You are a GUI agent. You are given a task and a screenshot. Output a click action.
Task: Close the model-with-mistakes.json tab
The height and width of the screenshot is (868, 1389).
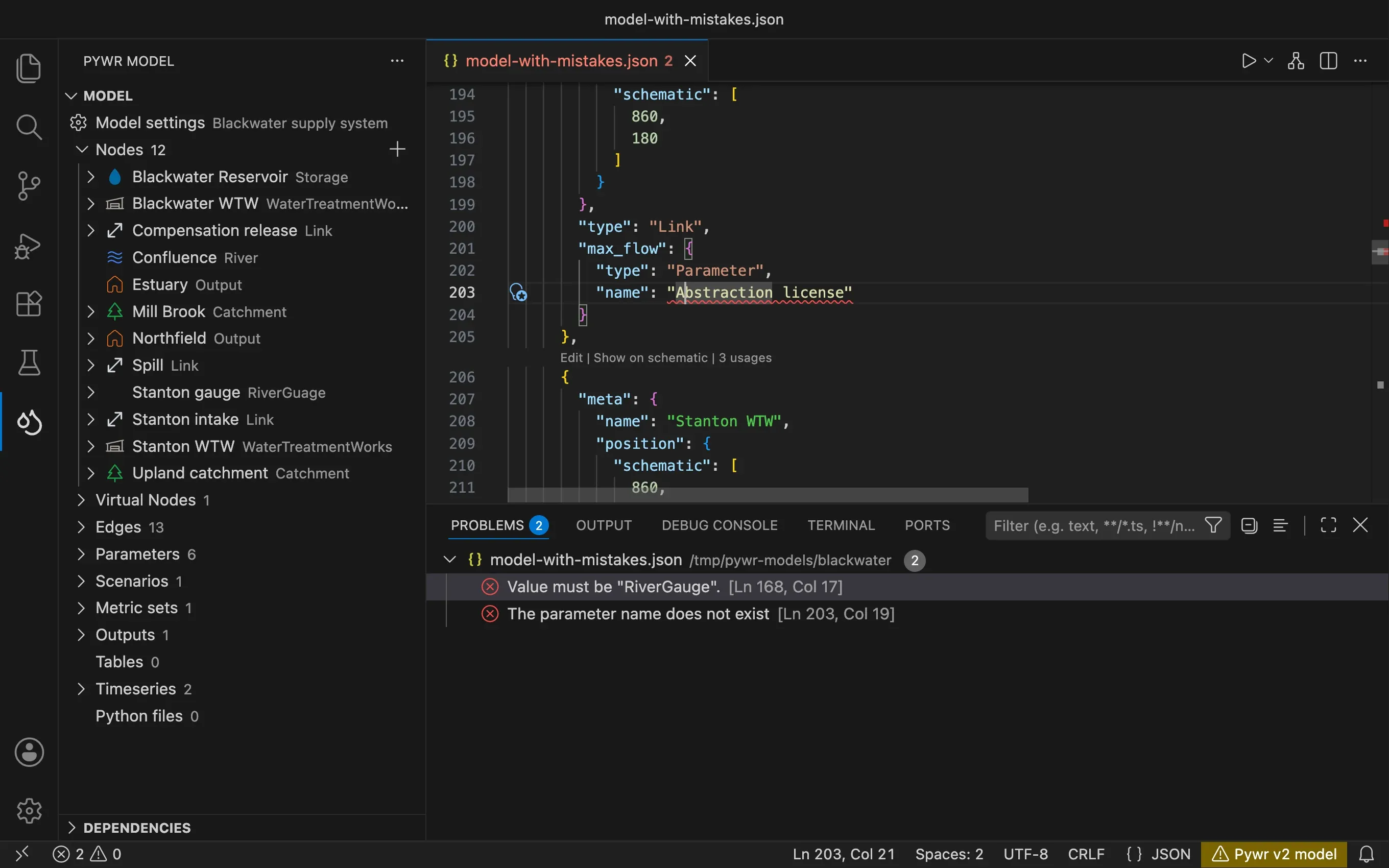click(690, 61)
